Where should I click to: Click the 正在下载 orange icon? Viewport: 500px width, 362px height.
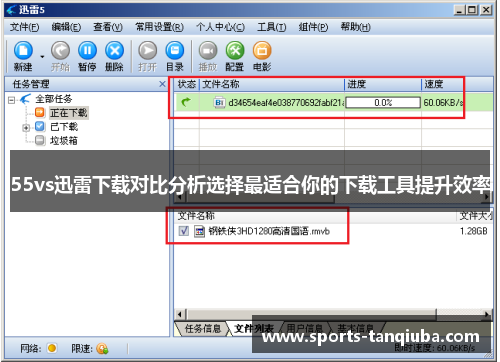click(x=40, y=113)
